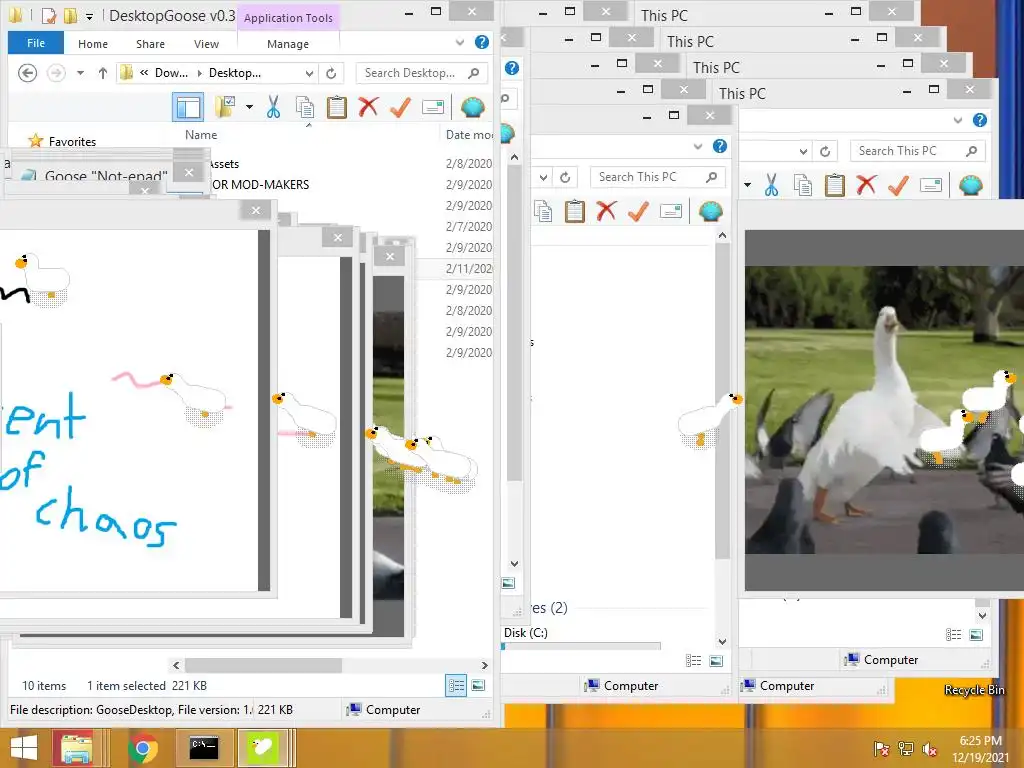Click the right arrow of DesktopGoose horizontal scrollbar

coord(485,665)
